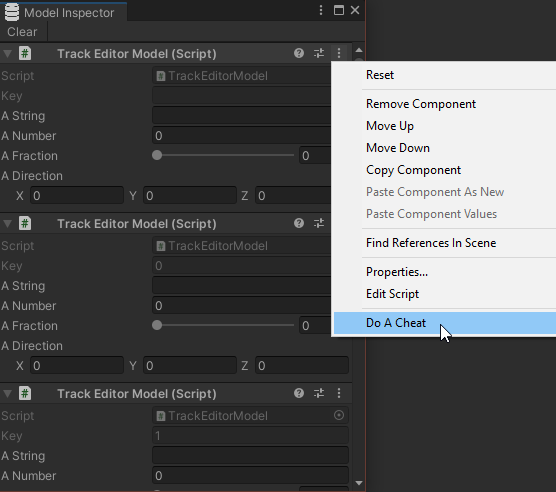Click third Track Editor Model (Script) header title
This screenshot has width=556, height=492.
click(137, 394)
